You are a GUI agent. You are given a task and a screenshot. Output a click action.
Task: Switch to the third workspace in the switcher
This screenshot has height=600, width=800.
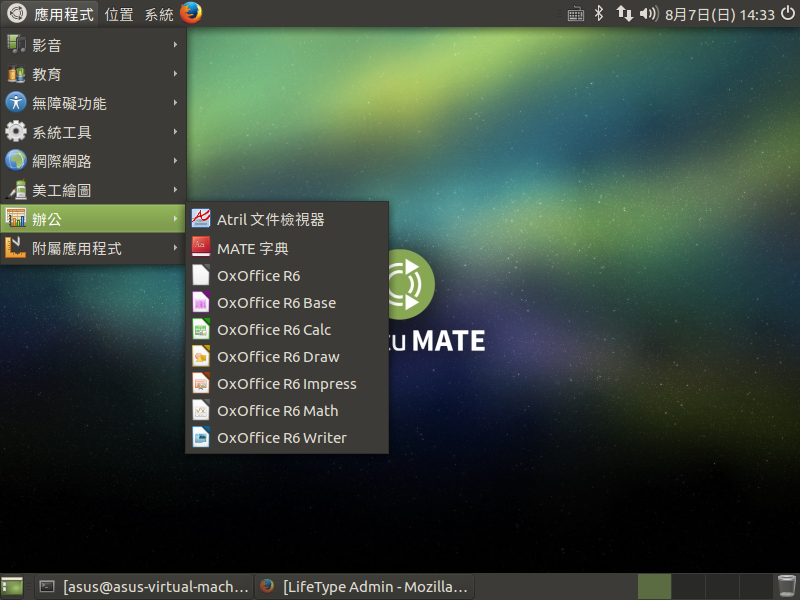[x=722, y=587]
